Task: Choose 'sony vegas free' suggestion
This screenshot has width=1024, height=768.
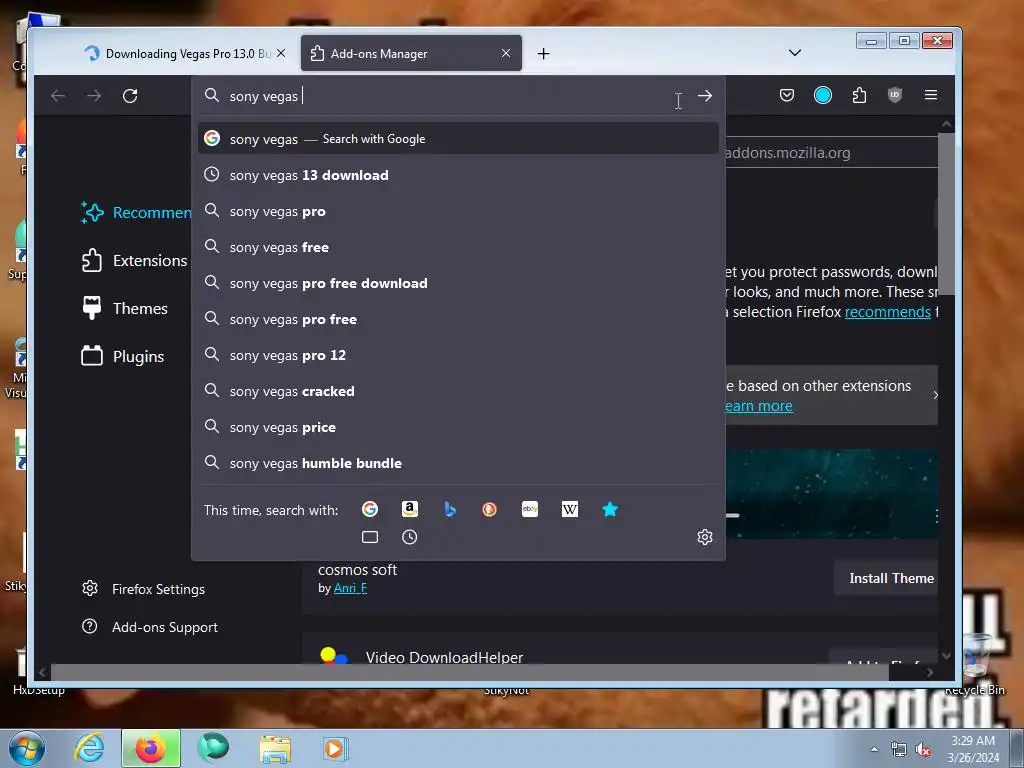Action: tap(458, 247)
